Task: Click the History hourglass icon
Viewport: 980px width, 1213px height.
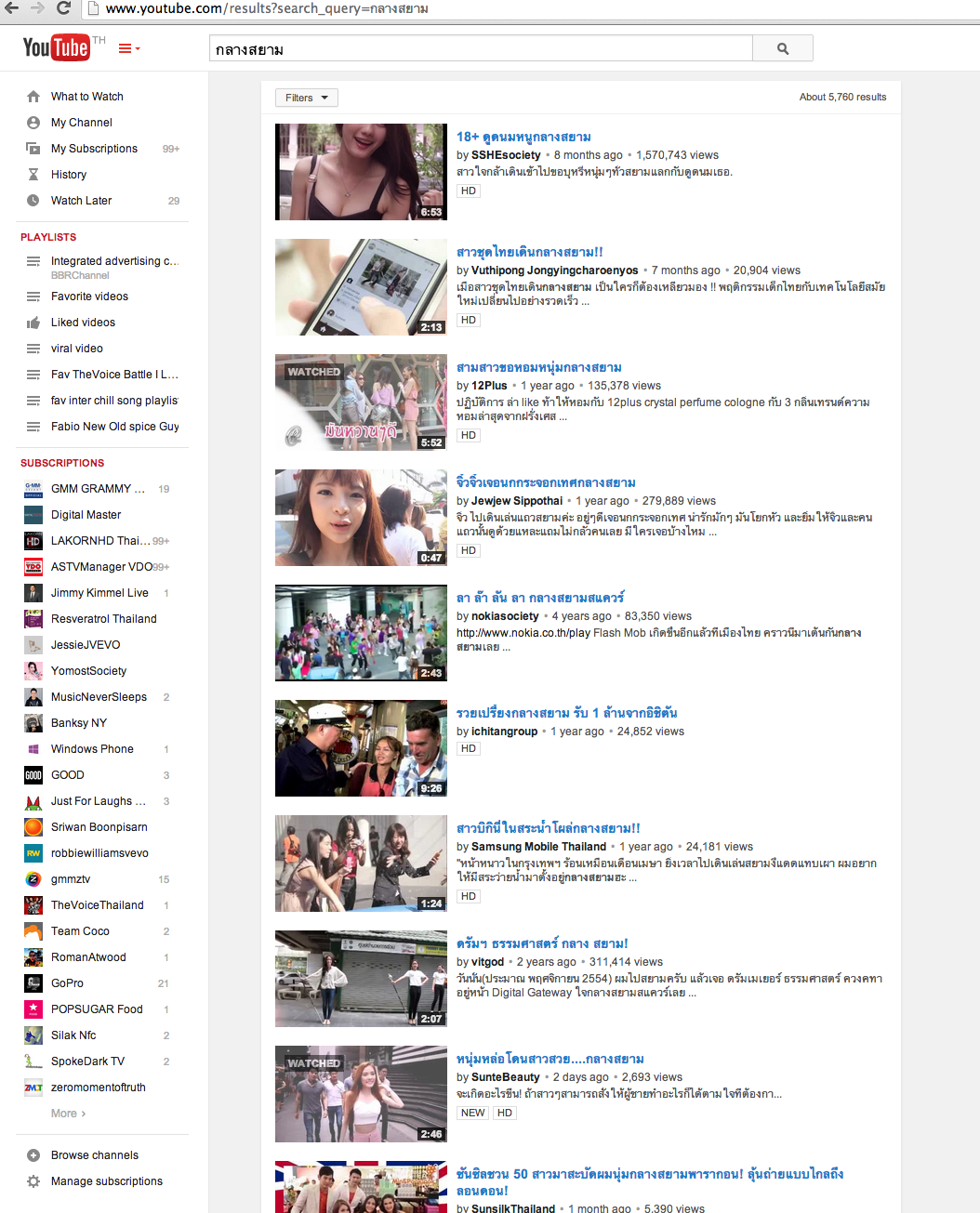Action: (33, 175)
